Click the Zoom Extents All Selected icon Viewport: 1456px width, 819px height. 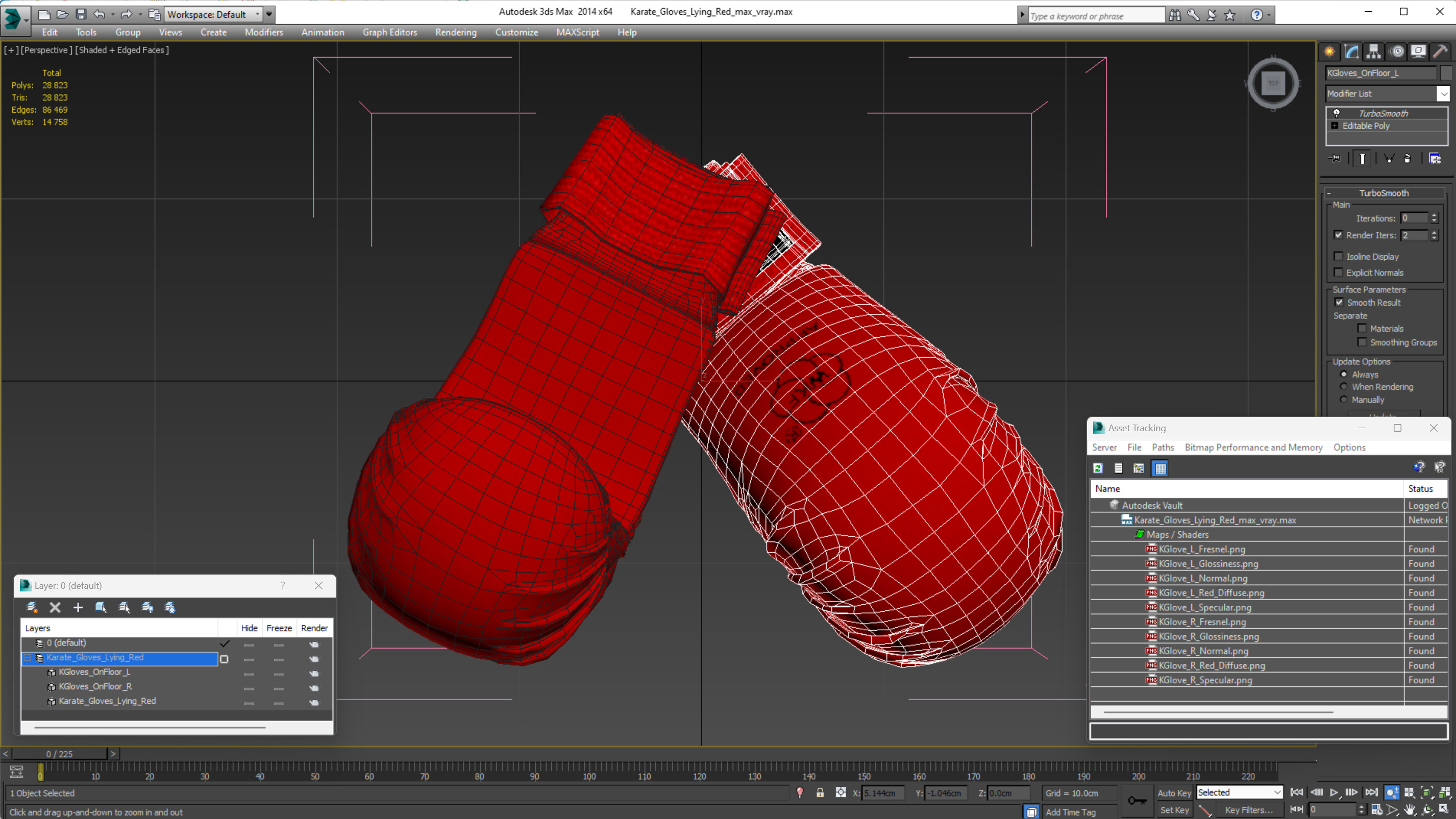[x=1445, y=792]
